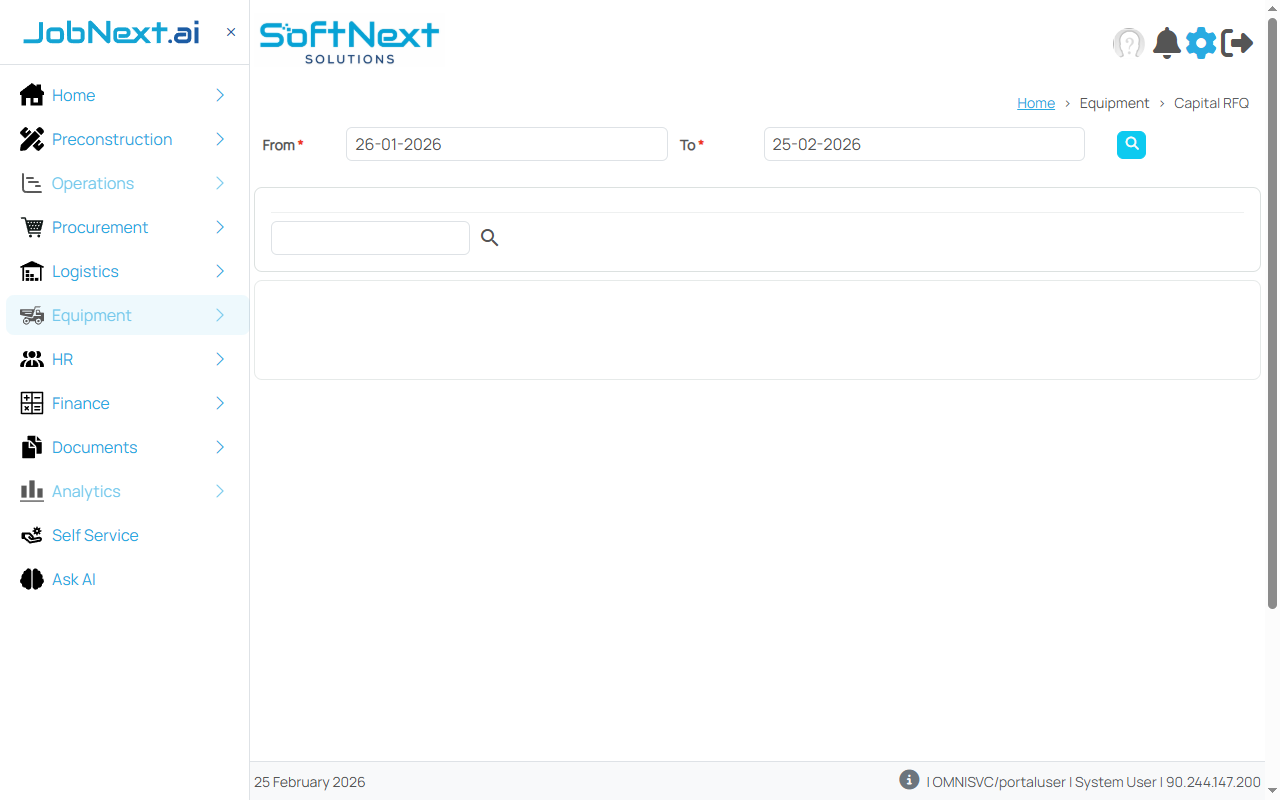Expand the Procurement menu chevron

220,227
